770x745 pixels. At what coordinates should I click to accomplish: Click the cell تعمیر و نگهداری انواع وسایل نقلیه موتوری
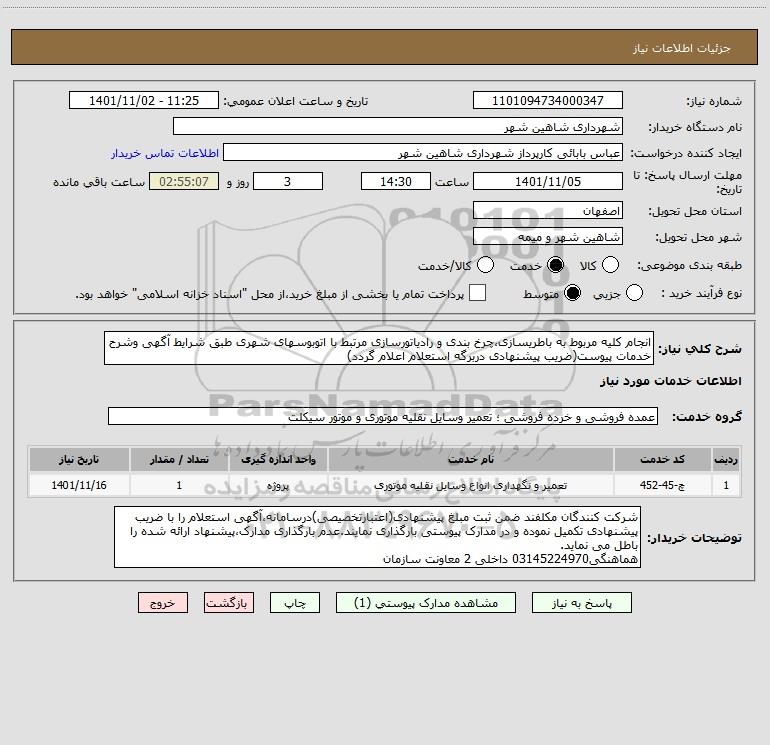tap(470, 486)
